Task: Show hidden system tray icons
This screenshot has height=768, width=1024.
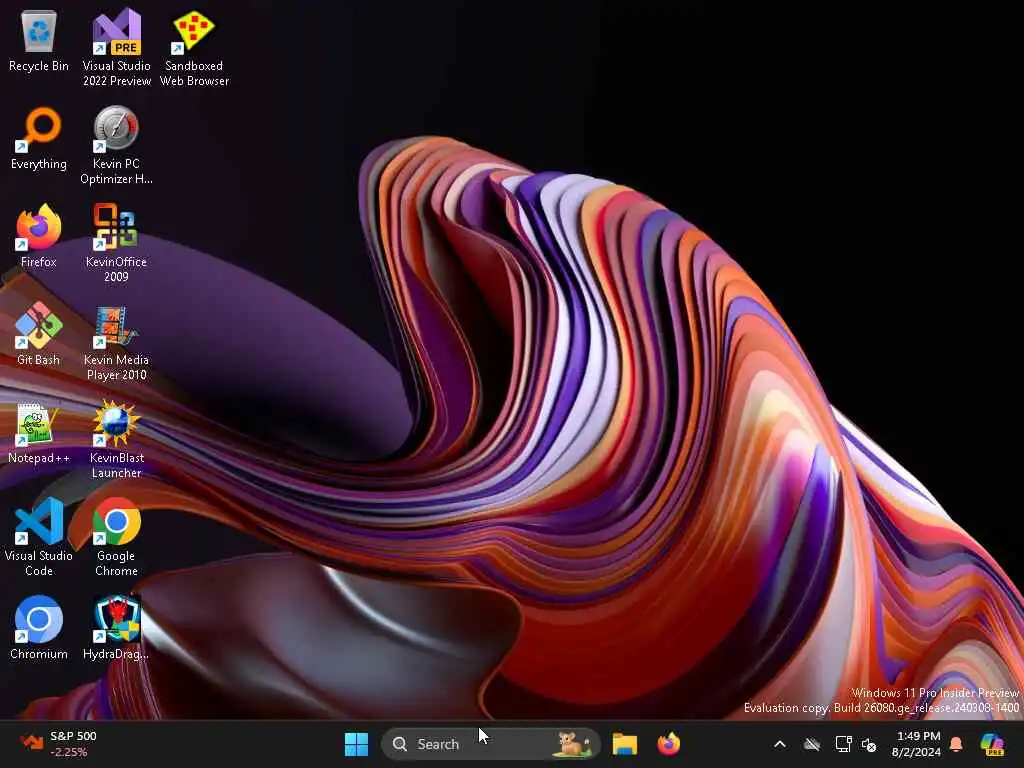Action: coord(780,744)
